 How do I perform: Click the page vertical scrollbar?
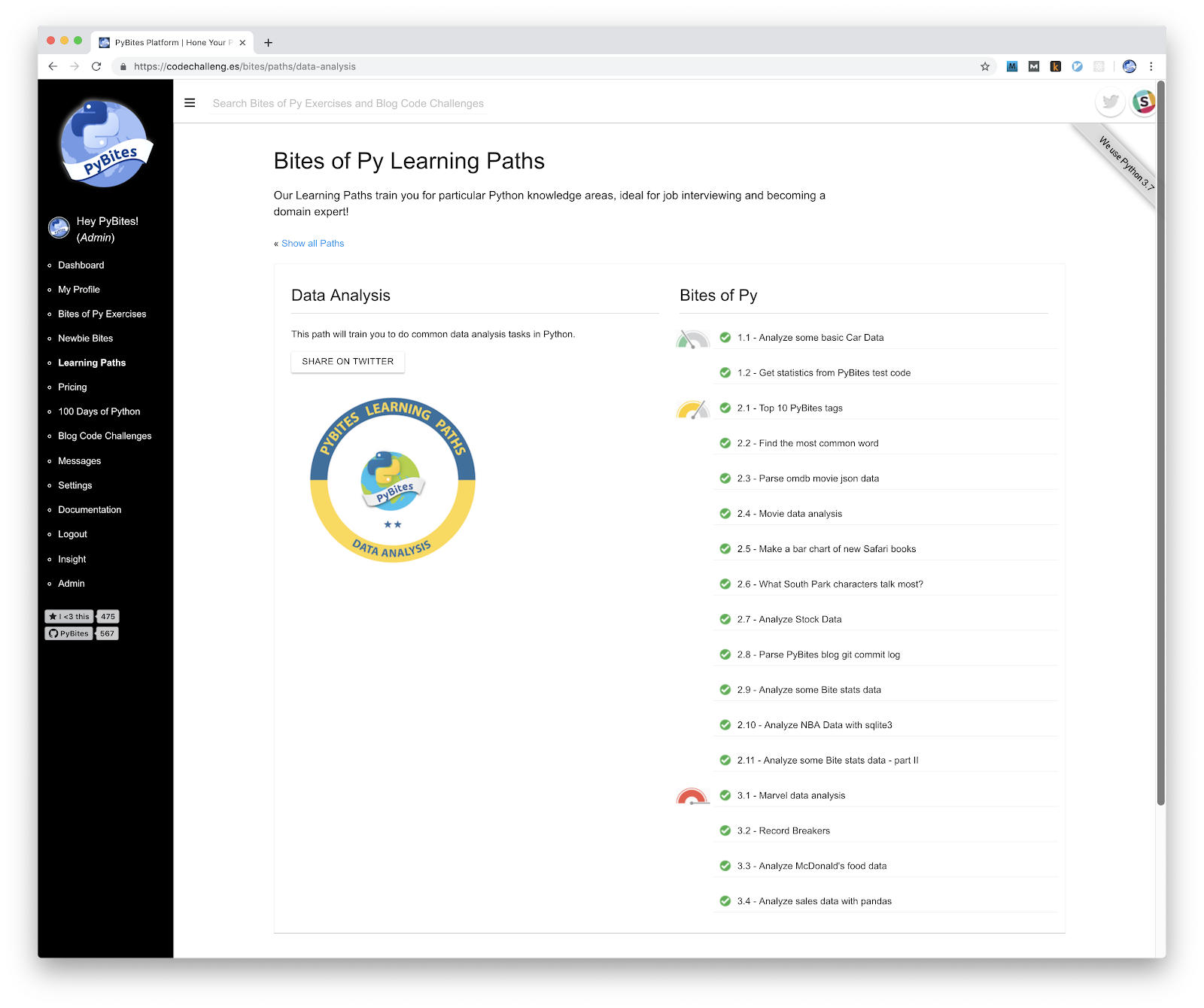click(1161, 444)
